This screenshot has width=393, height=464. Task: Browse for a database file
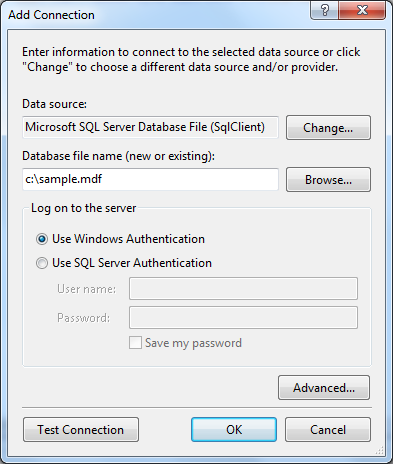(x=328, y=180)
